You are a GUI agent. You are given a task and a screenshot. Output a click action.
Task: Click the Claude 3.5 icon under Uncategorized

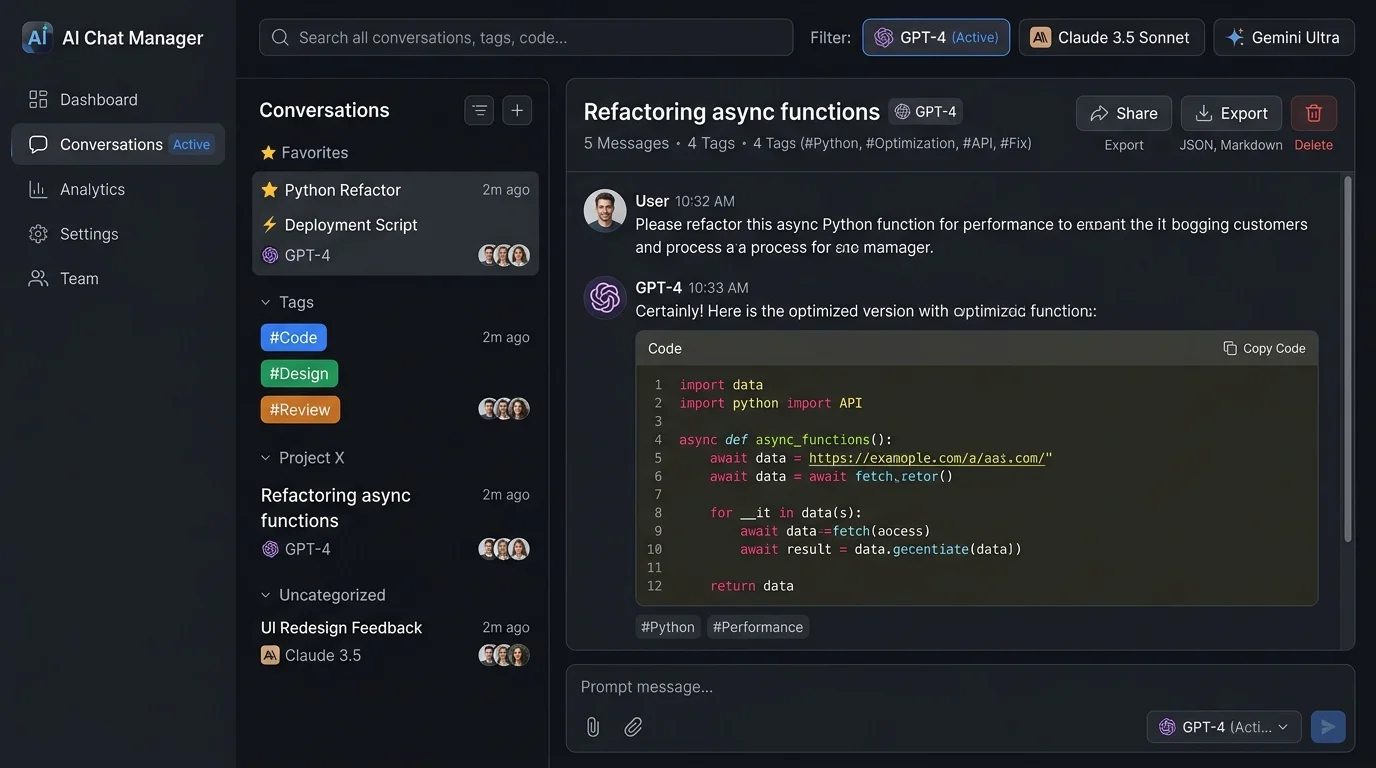click(270, 655)
